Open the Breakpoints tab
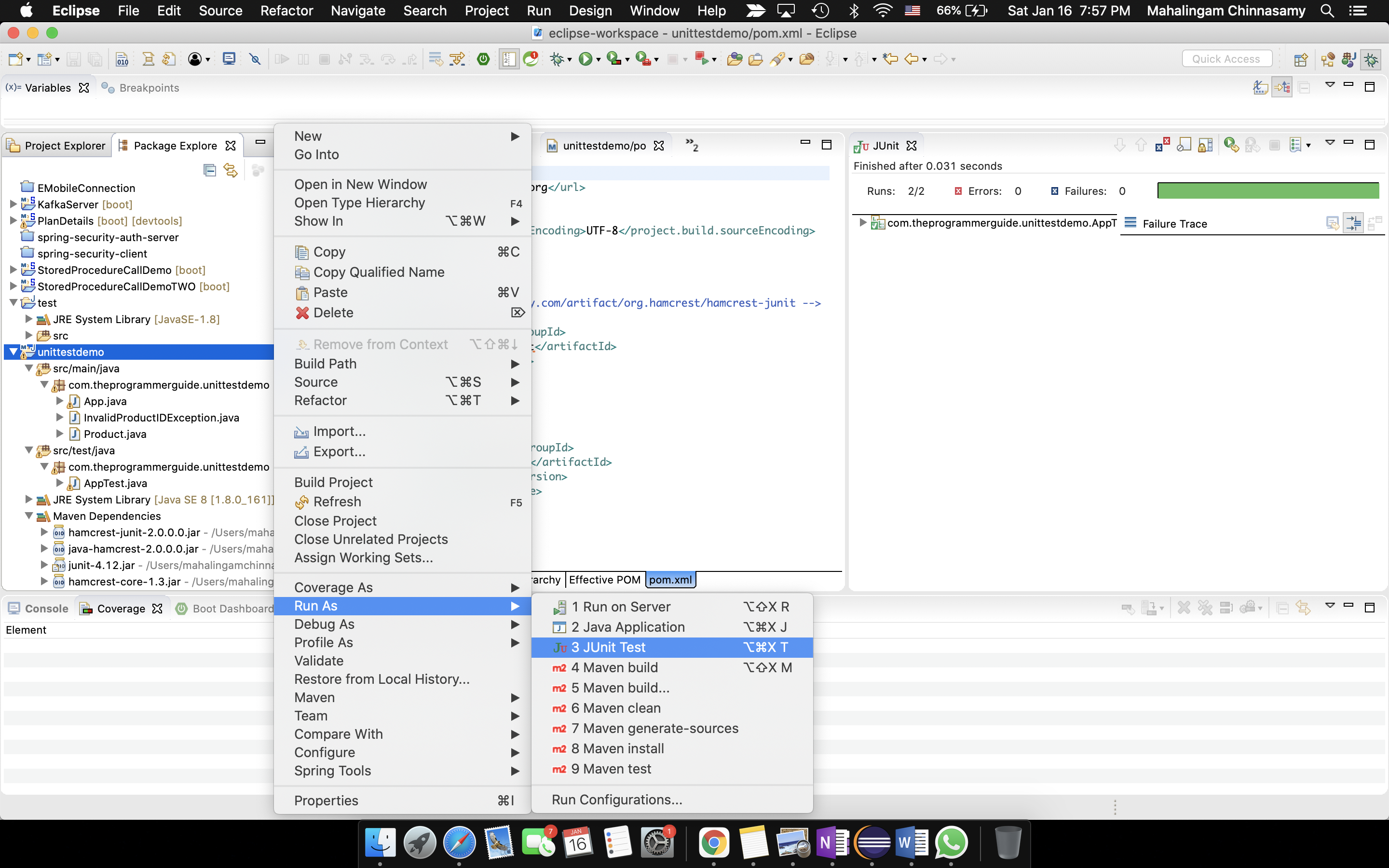 point(140,88)
